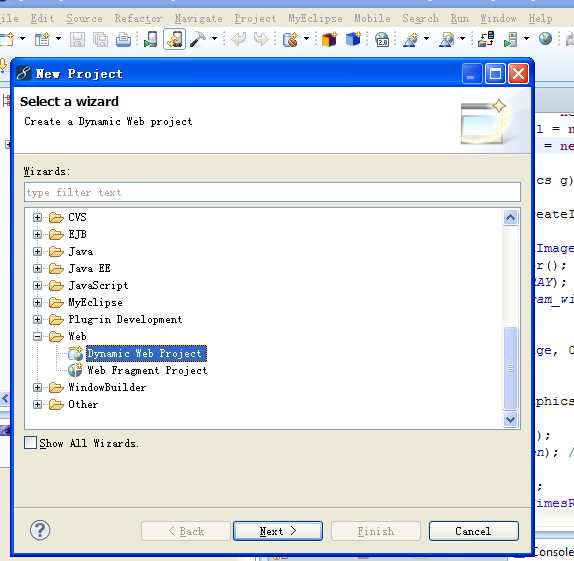This screenshot has height=561, width=574.
Task: Click the disabled Finish button
Action: tap(376, 531)
